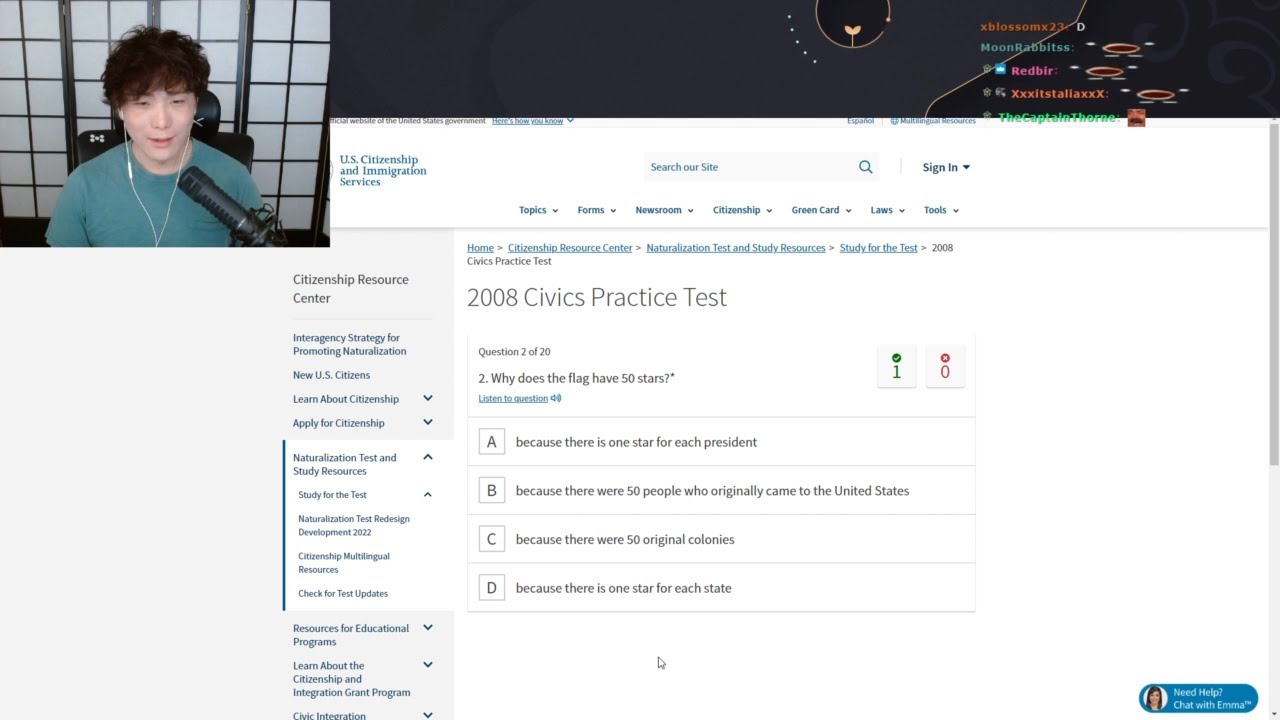This screenshot has width=1280, height=720.
Task: Expand the Newsroom menu
Action: pos(664,210)
